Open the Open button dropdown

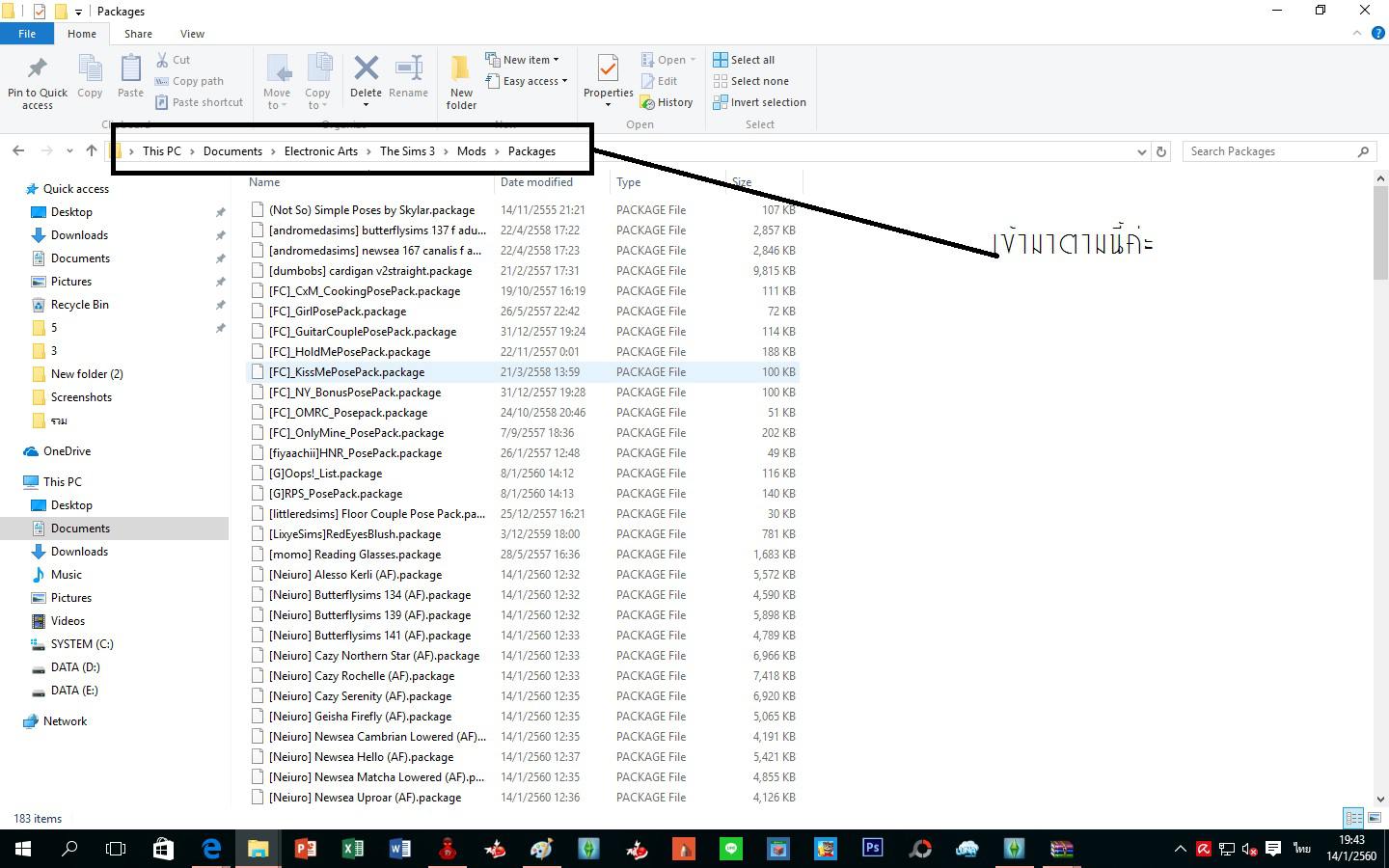pos(693,60)
